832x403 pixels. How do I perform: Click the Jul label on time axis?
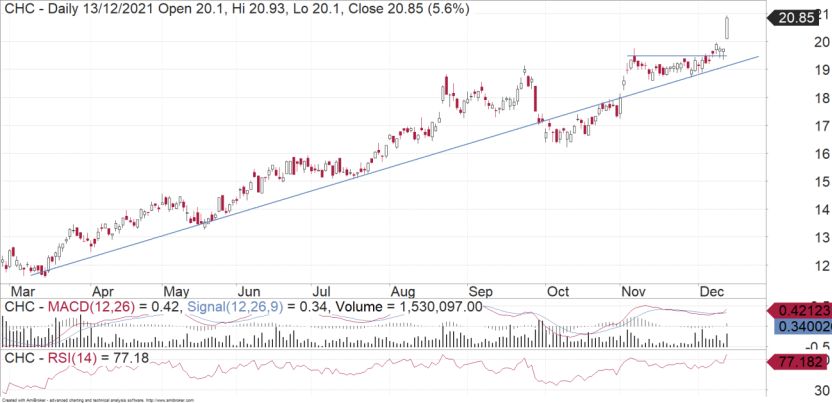(322, 292)
